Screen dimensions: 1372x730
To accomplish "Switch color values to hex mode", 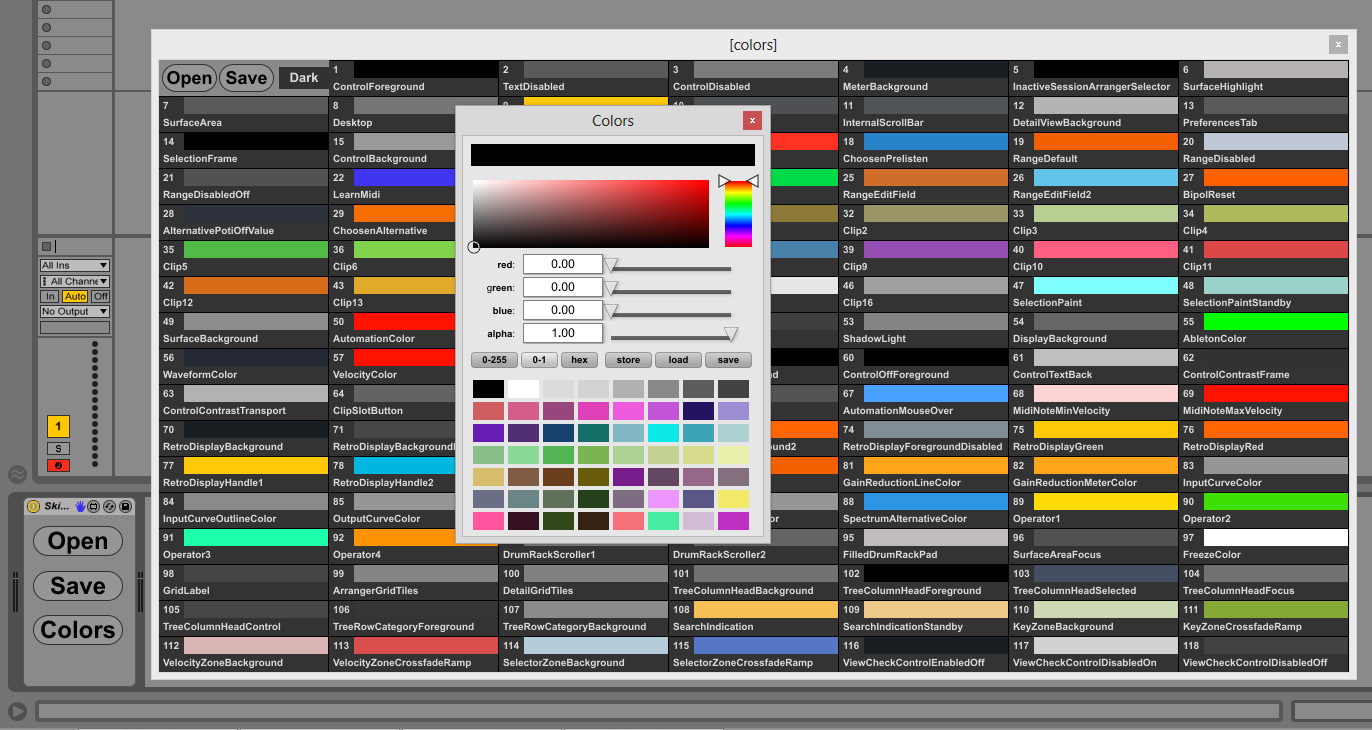I will [x=578, y=360].
